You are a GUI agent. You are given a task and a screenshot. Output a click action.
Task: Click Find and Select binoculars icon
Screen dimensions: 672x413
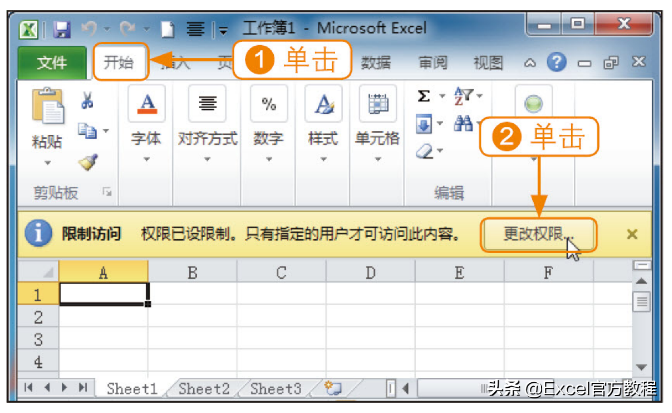coord(464,123)
